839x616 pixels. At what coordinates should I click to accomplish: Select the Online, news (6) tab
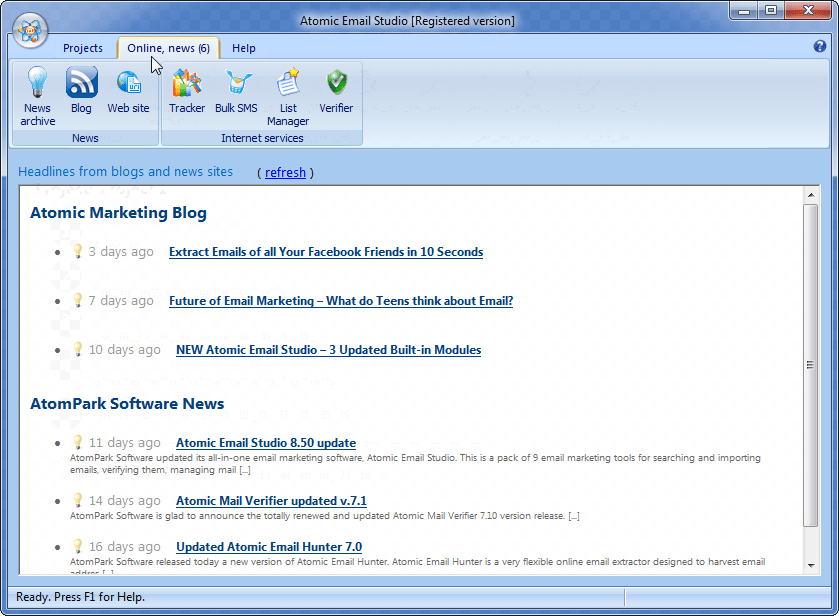point(168,48)
